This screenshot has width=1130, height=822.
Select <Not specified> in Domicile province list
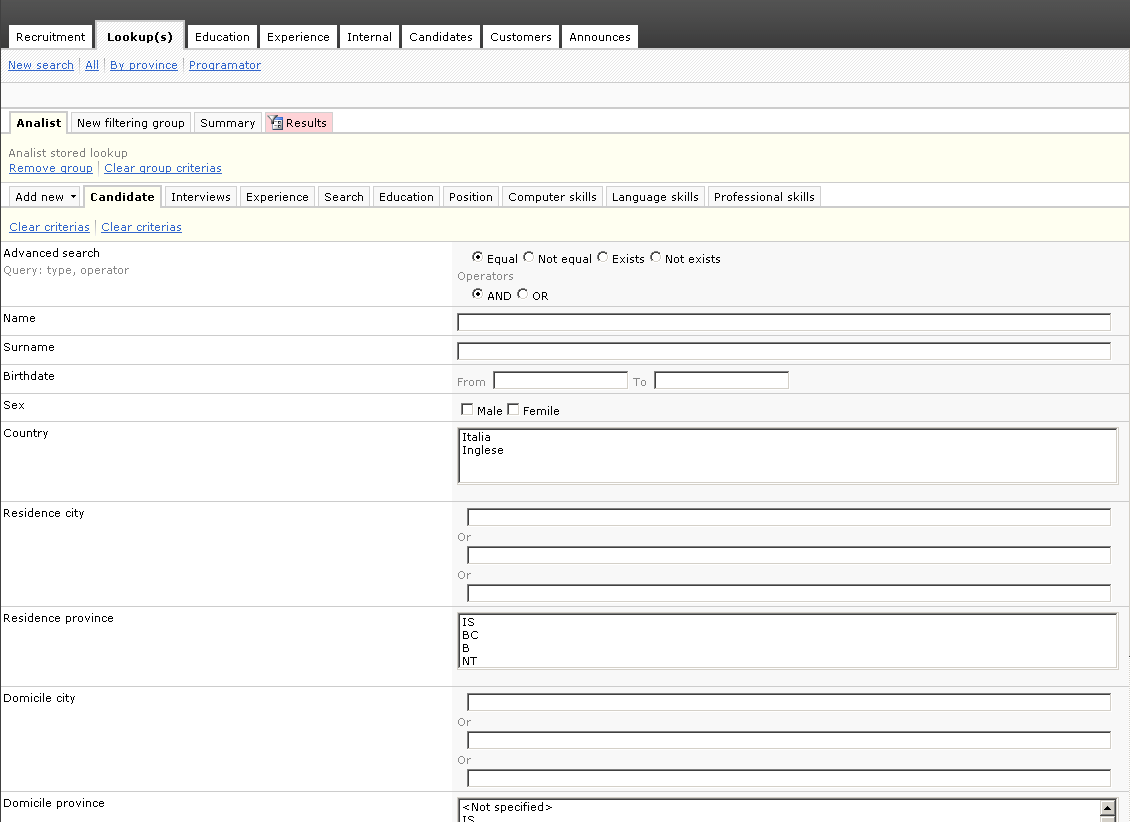[780, 808]
